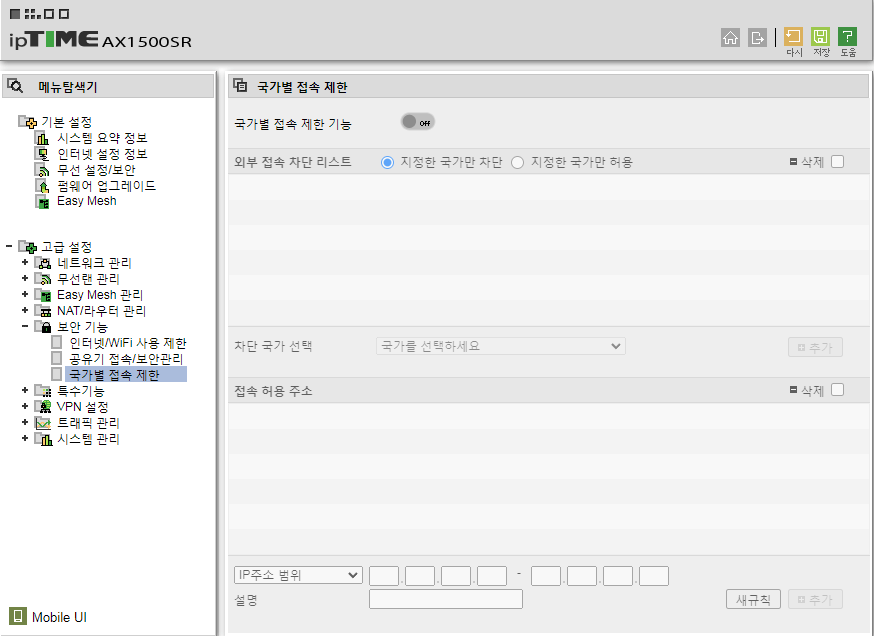This screenshot has width=874, height=636.
Task: Click 무선 설정/보안 wifi icon
Action: click(x=42, y=170)
